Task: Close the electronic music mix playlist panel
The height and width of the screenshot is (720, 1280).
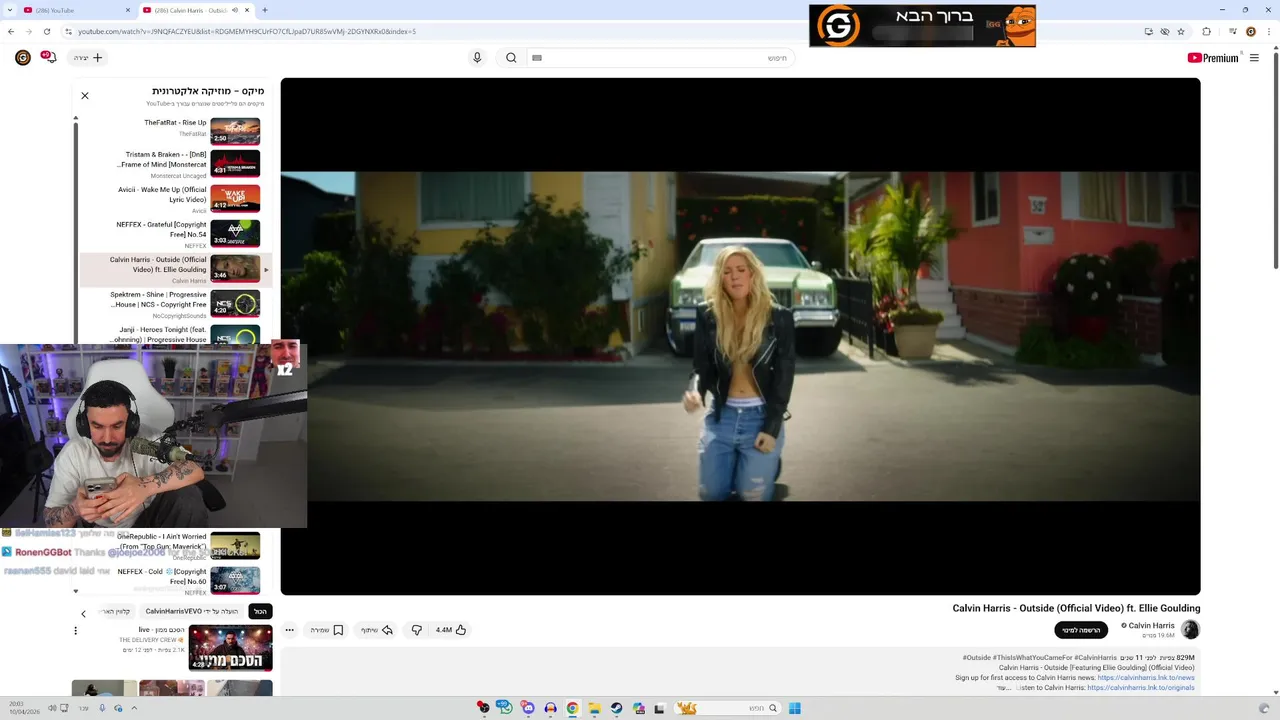Action: pyautogui.click(x=85, y=96)
